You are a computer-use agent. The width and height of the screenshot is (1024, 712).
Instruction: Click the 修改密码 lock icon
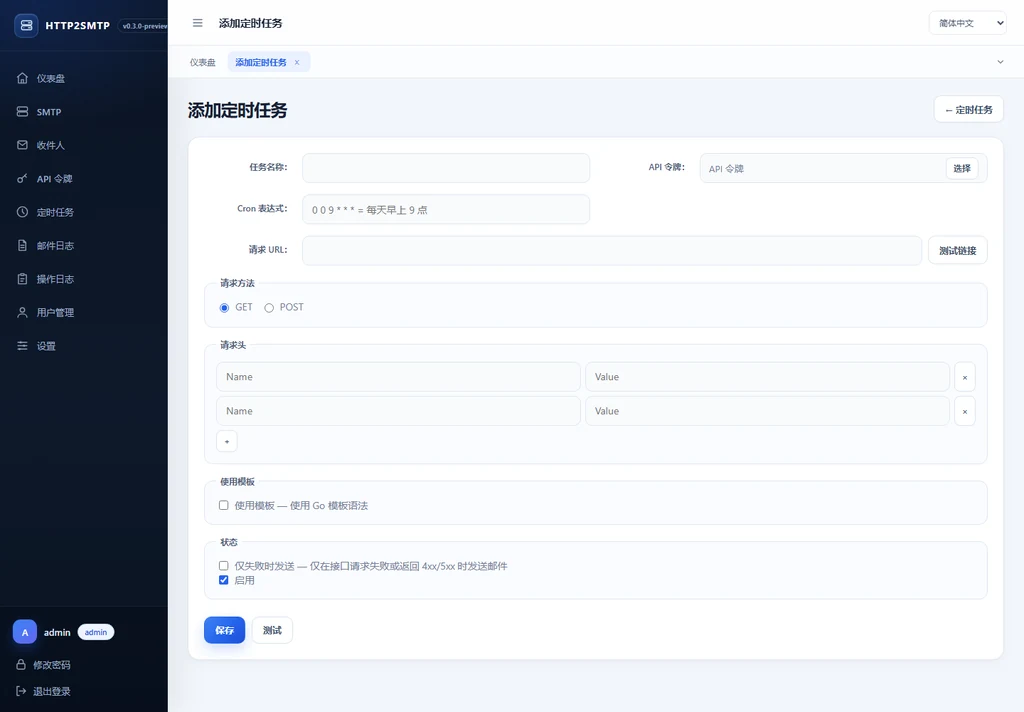(x=21, y=664)
